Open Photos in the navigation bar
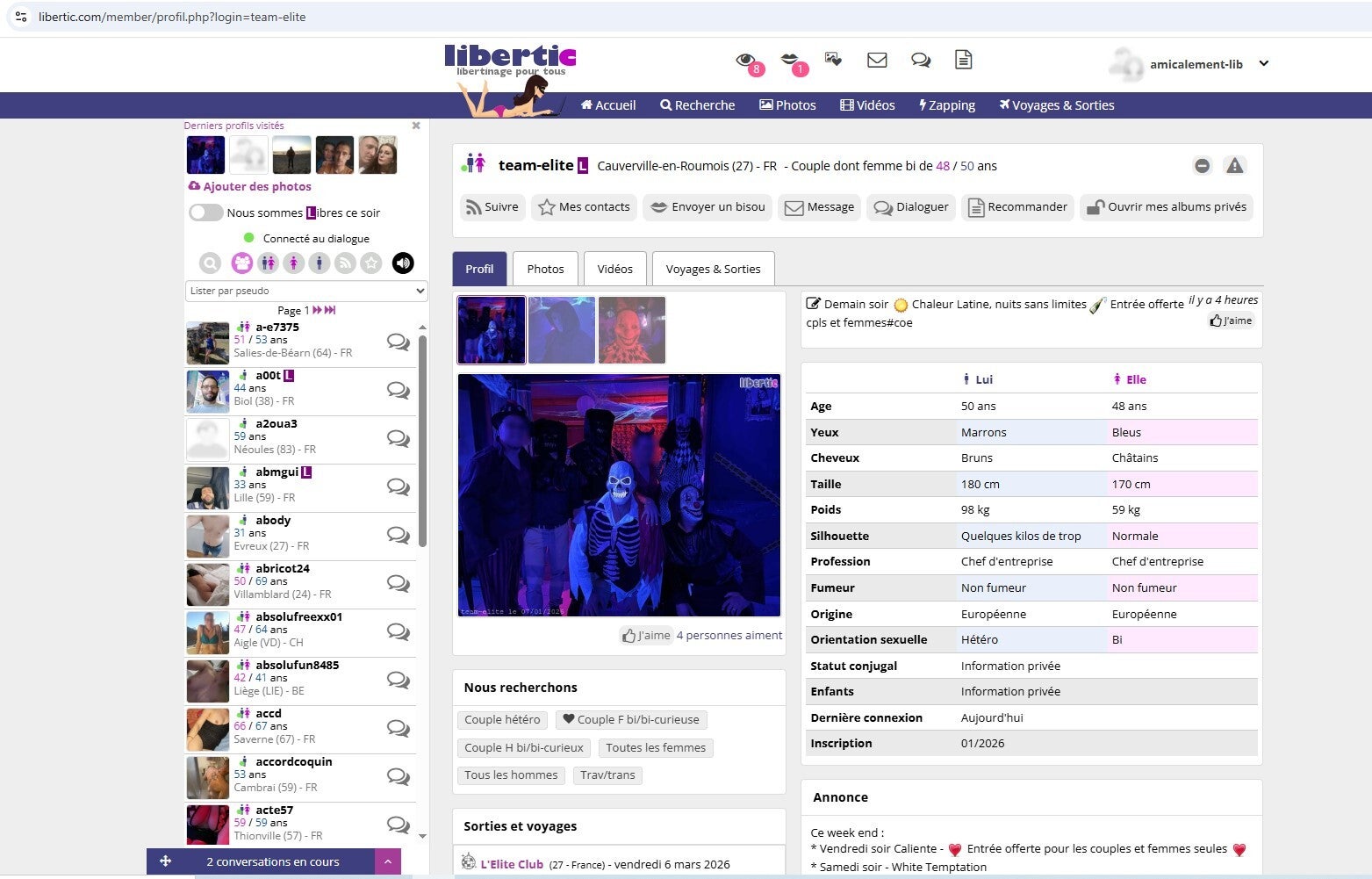The image size is (1372, 879). (x=787, y=105)
